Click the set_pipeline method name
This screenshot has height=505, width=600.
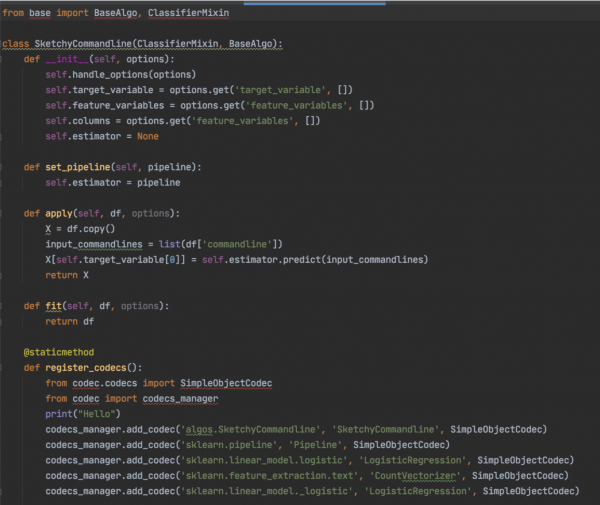pyautogui.click(x=78, y=167)
